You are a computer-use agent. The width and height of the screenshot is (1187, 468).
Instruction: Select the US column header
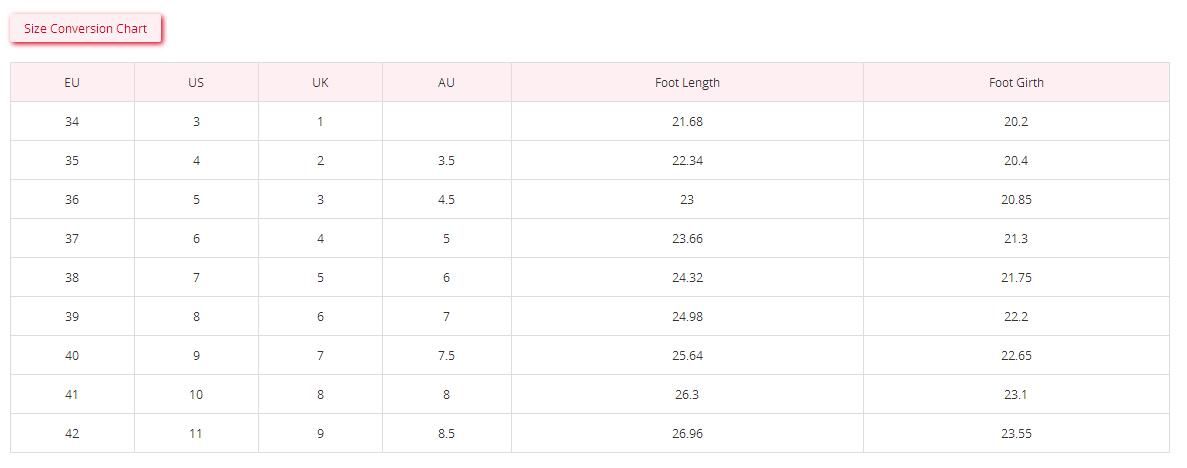[196, 83]
